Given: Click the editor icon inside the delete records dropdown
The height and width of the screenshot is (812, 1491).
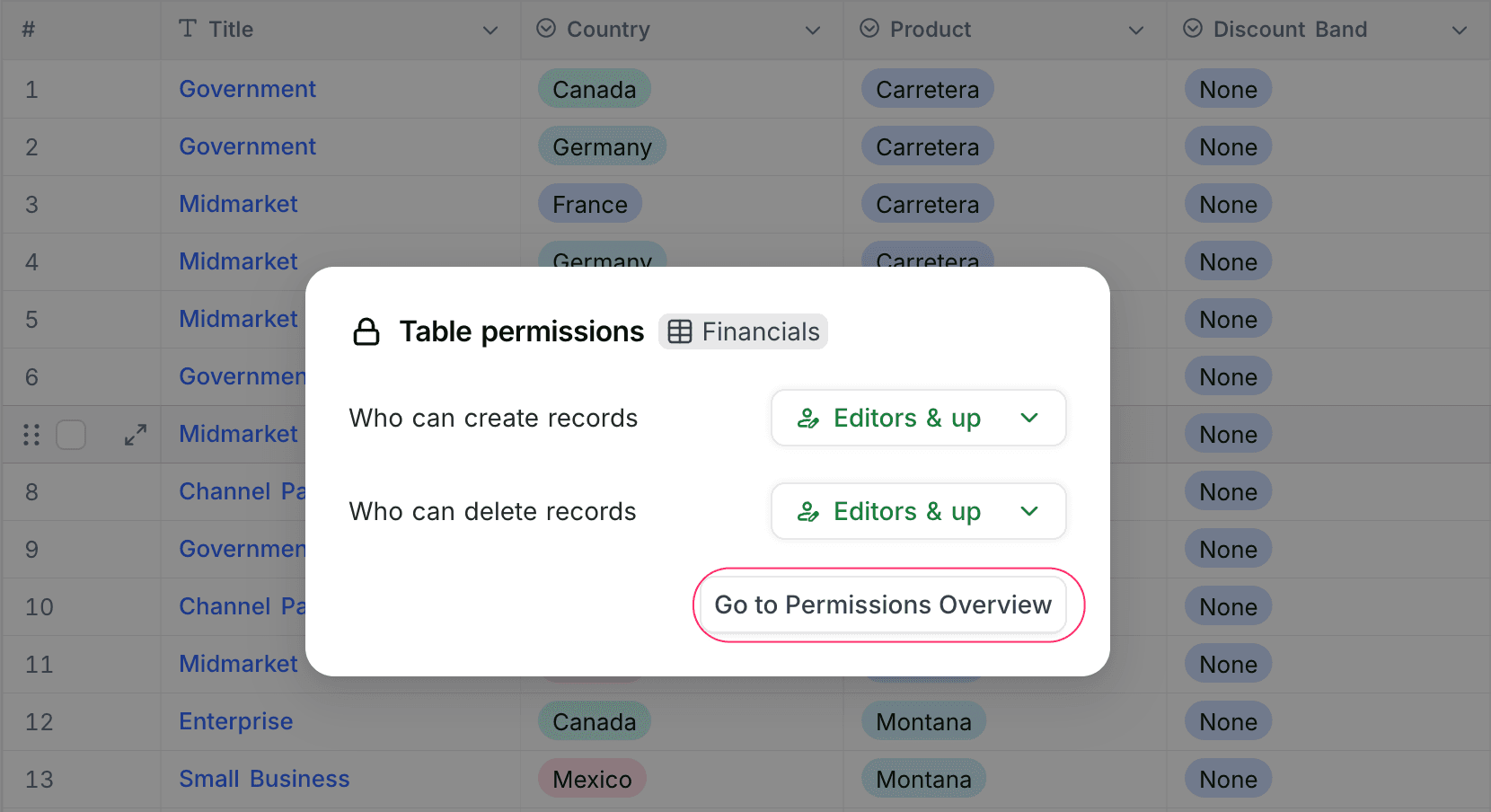Looking at the screenshot, I should 809,511.
